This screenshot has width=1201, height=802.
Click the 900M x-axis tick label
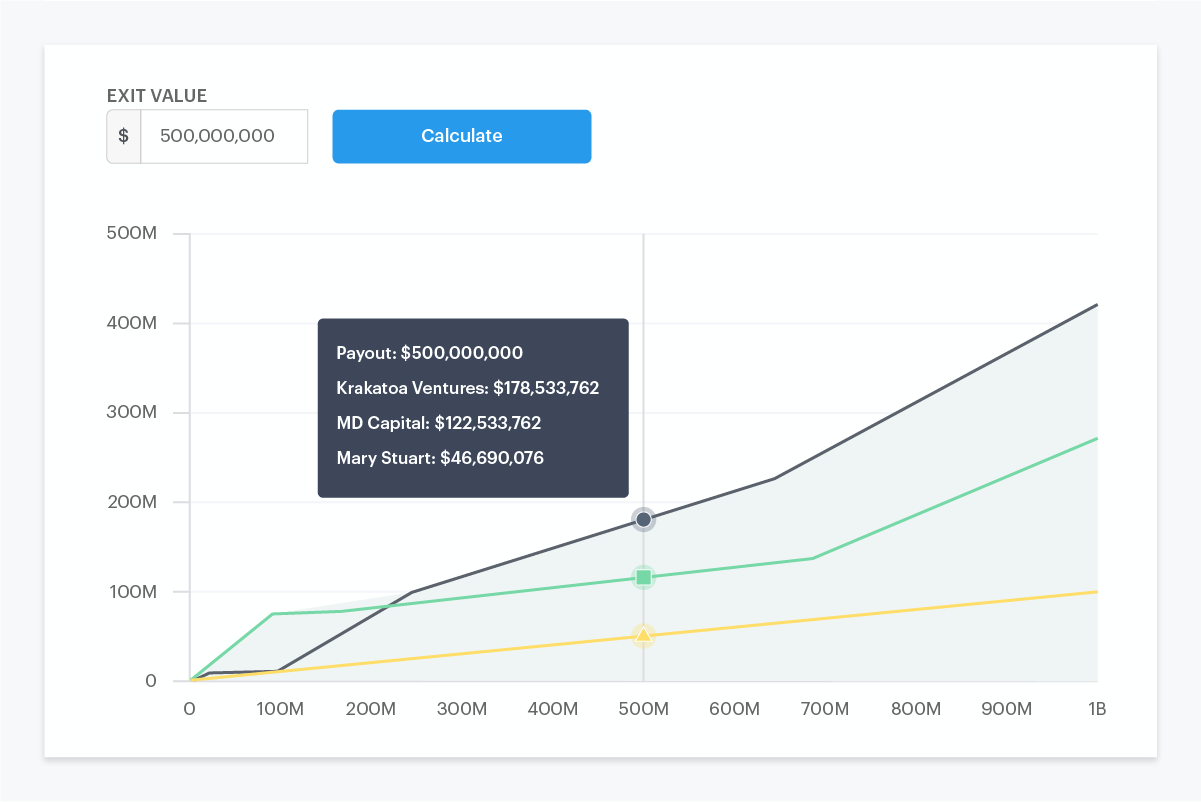(1006, 709)
